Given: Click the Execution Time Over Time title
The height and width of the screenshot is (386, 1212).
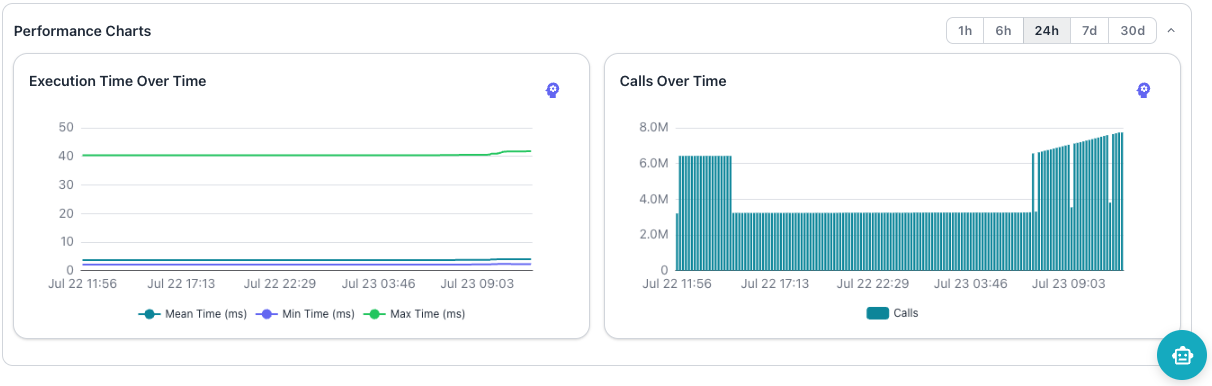Looking at the screenshot, I should [x=118, y=81].
